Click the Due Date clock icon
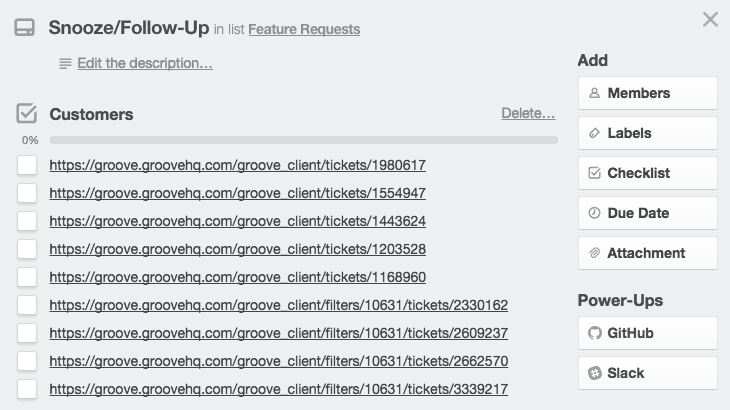Viewport: 730px width, 410px height. 594,213
